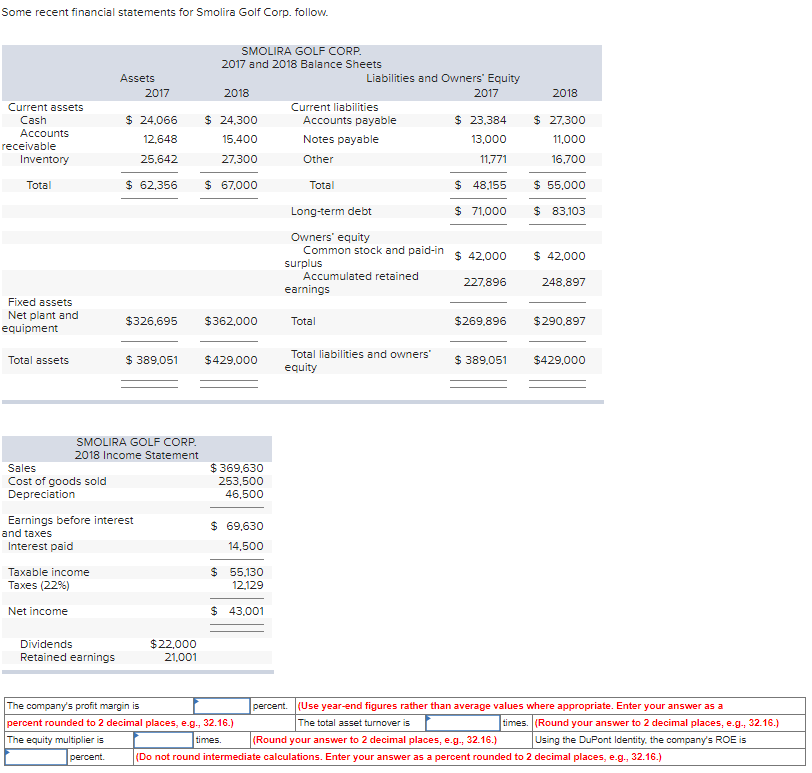The image size is (812, 773).
Task: Click the Liabilities and Owners' Equity header
Action: tap(443, 78)
